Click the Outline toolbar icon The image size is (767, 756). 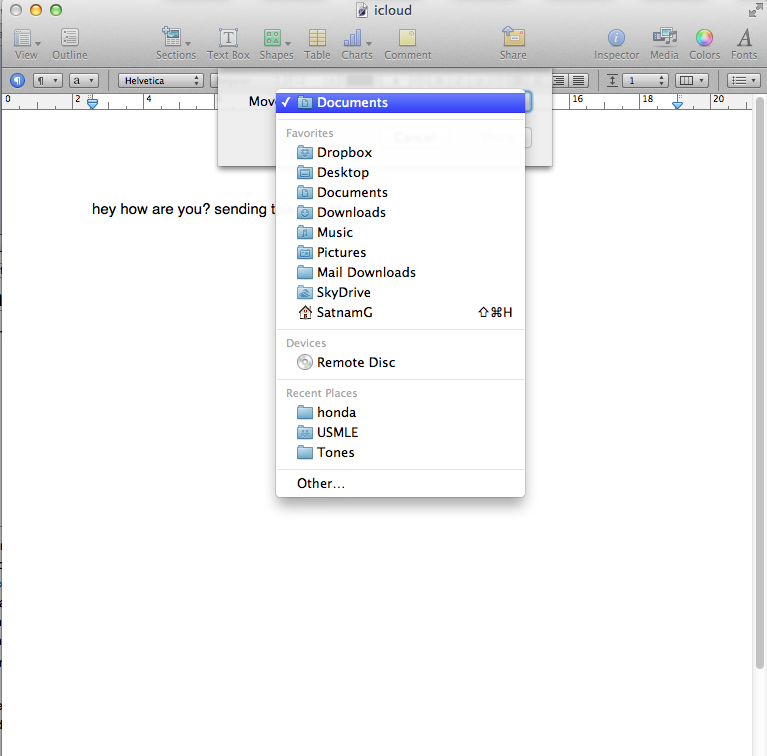click(x=69, y=43)
